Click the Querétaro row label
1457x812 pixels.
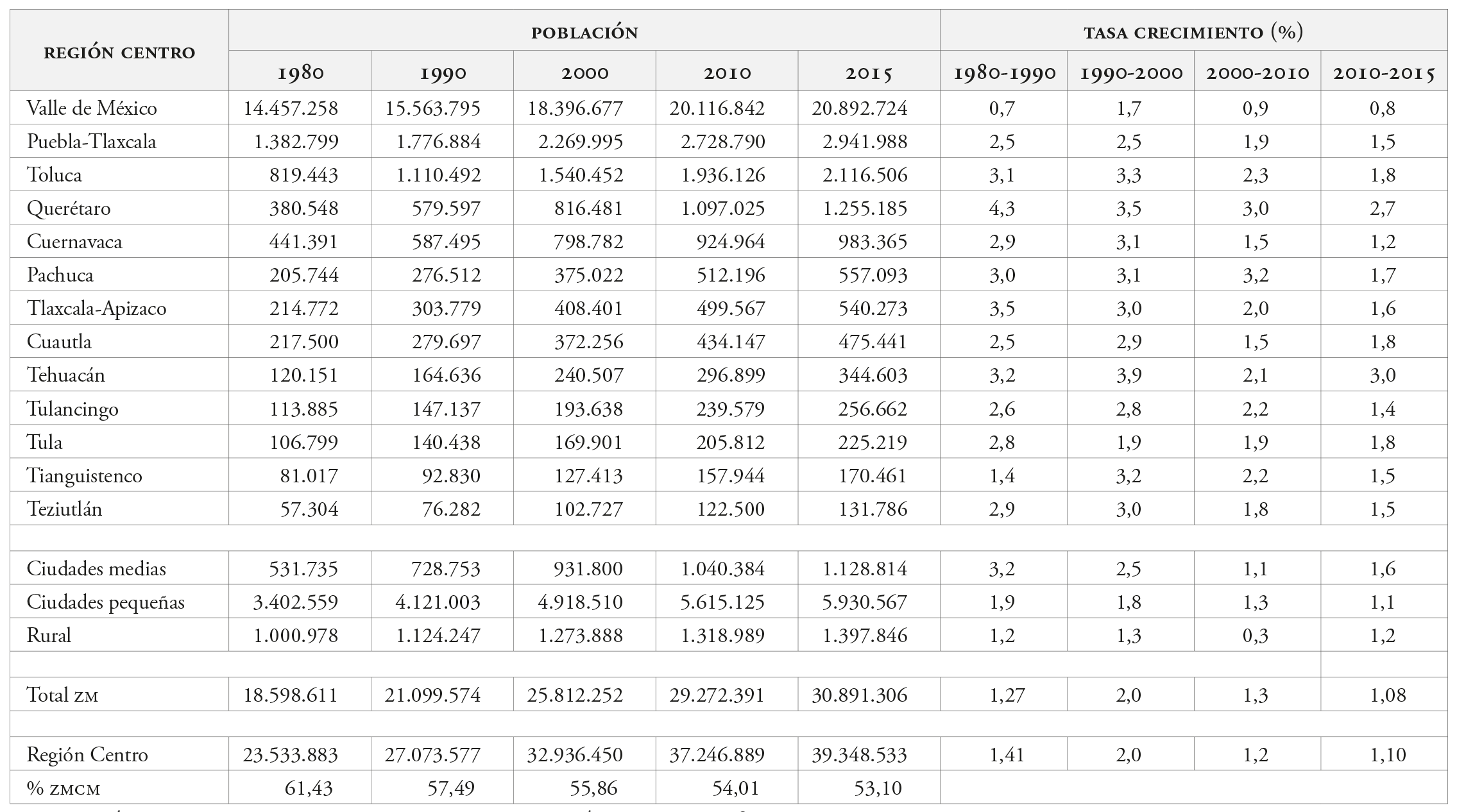(69, 208)
